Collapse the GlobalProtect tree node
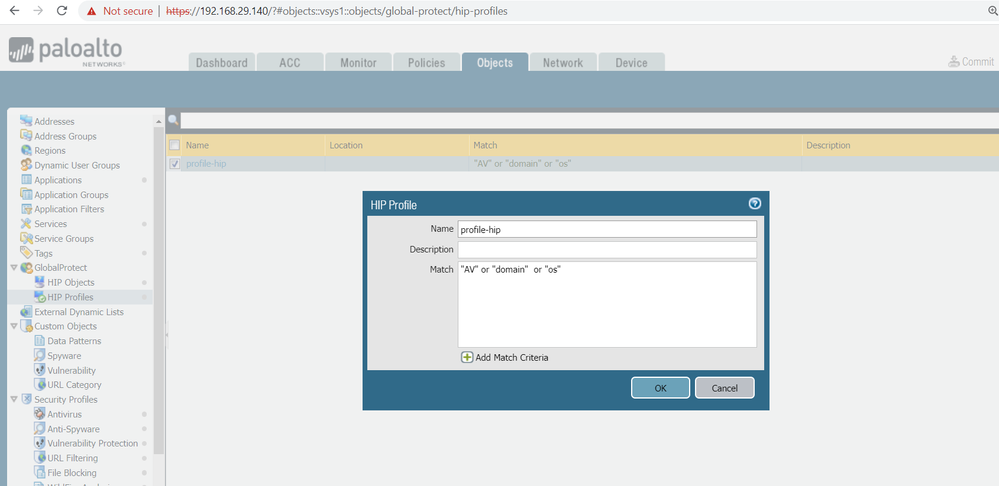The height and width of the screenshot is (486, 999). (14, 268)
